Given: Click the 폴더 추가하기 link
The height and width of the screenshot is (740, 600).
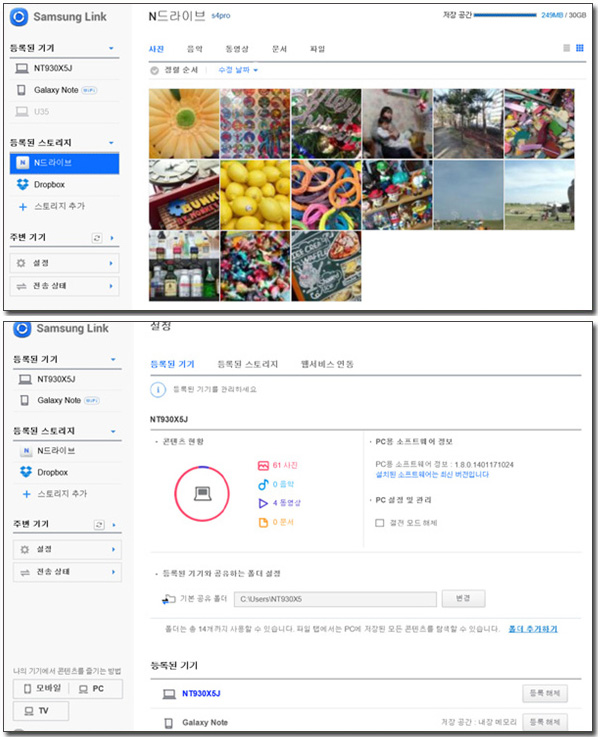Looking at the screenshot, I should (x=533, y=629).
